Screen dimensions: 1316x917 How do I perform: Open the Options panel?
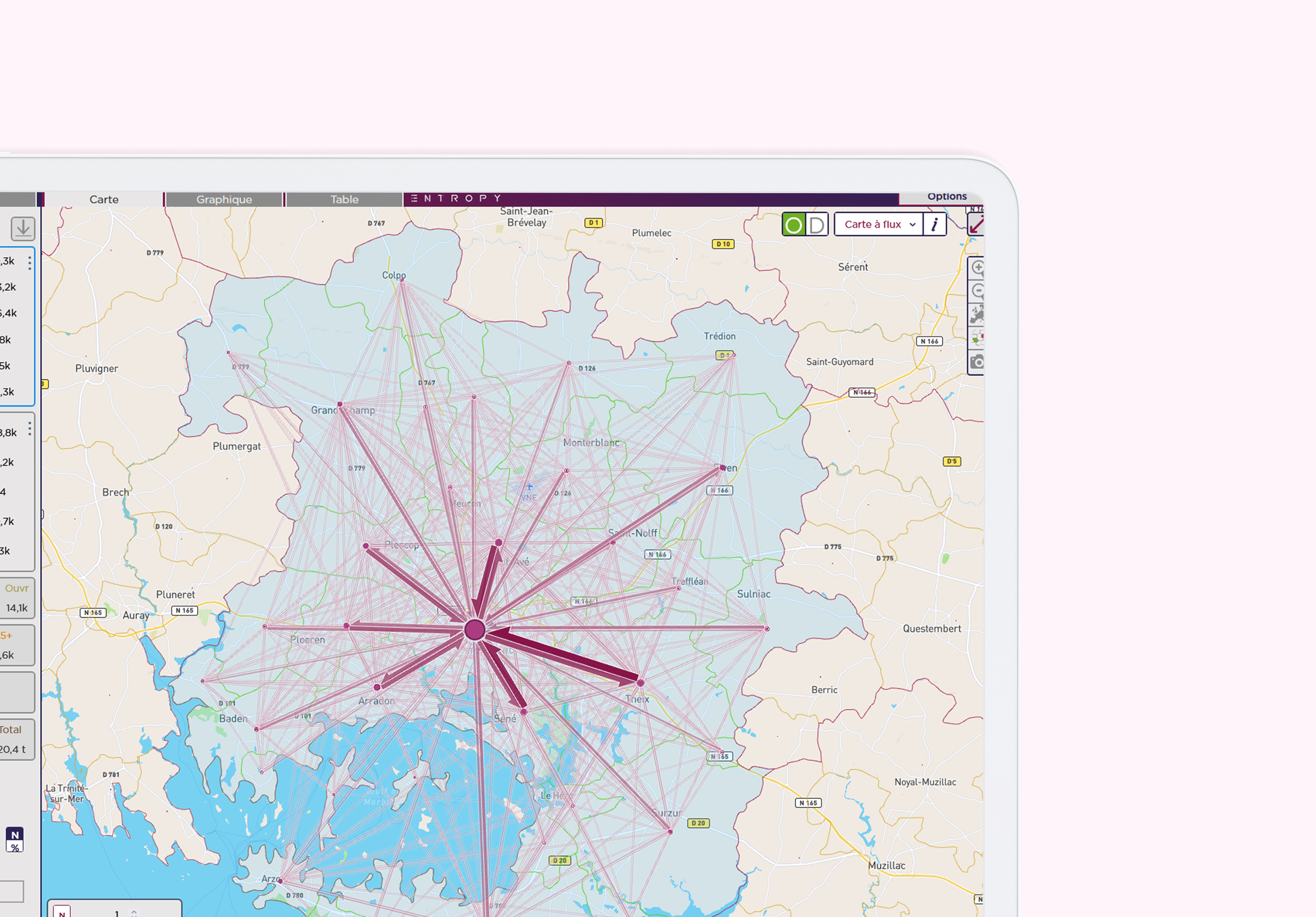pos(946,196)
